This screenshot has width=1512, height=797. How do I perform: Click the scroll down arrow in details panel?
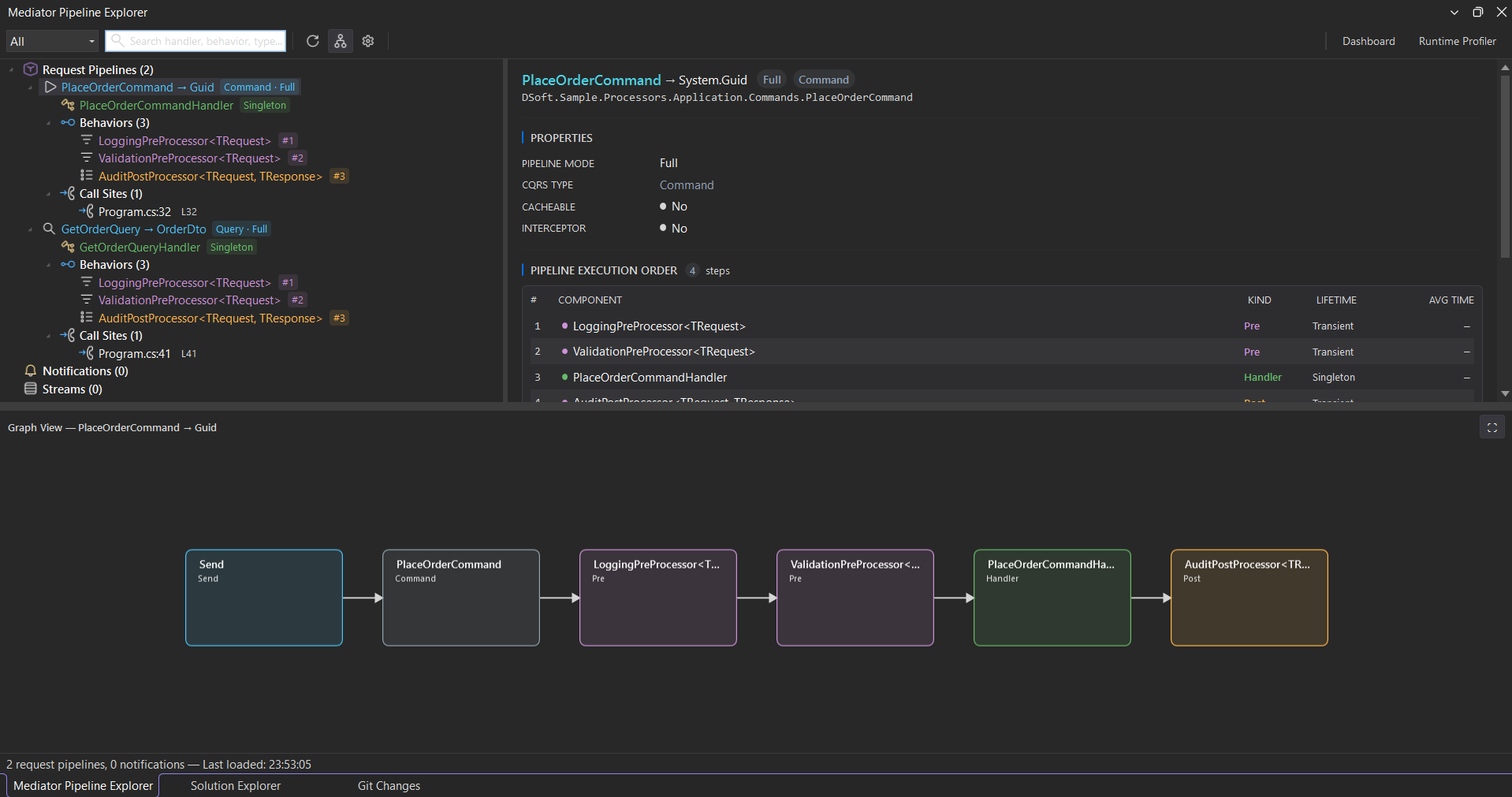(1505, 393)
